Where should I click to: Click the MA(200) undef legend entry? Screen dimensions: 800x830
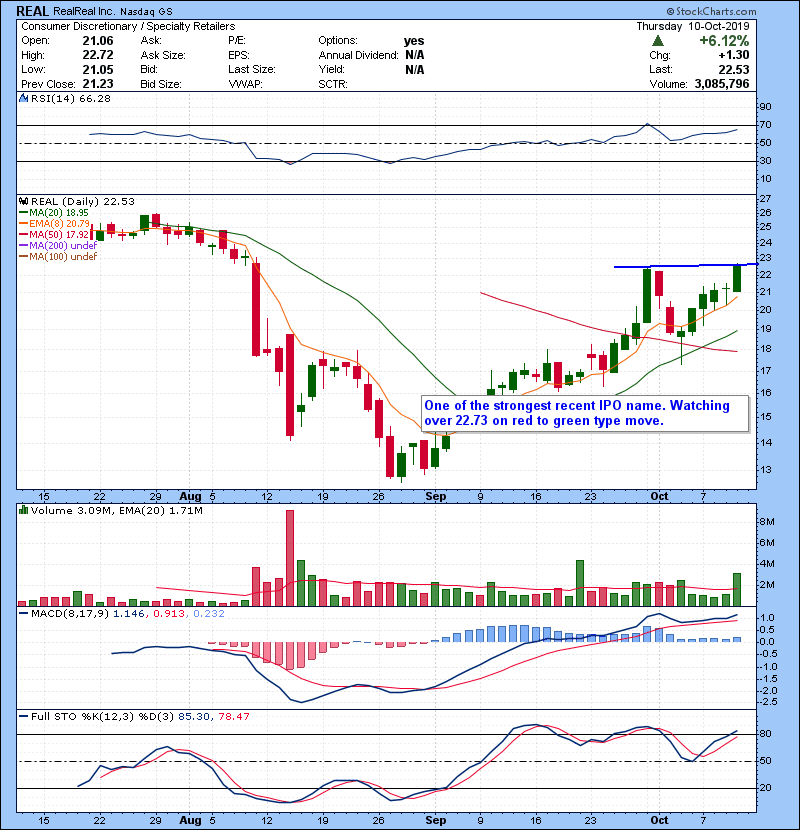tap(58, 246)
